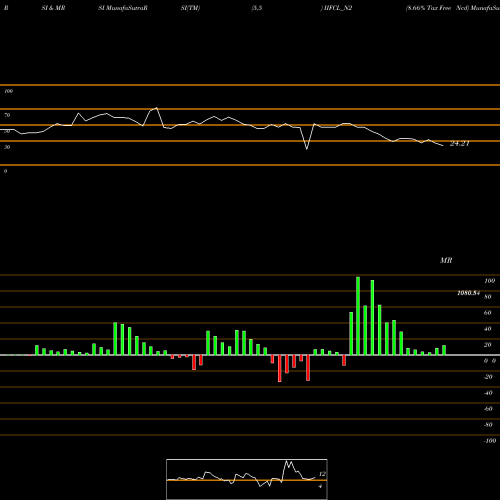Click the 0 axis label below RSI panel
The width and height of the screenshot is (500, 500).
pyautogui.click(x=5, y=171)
